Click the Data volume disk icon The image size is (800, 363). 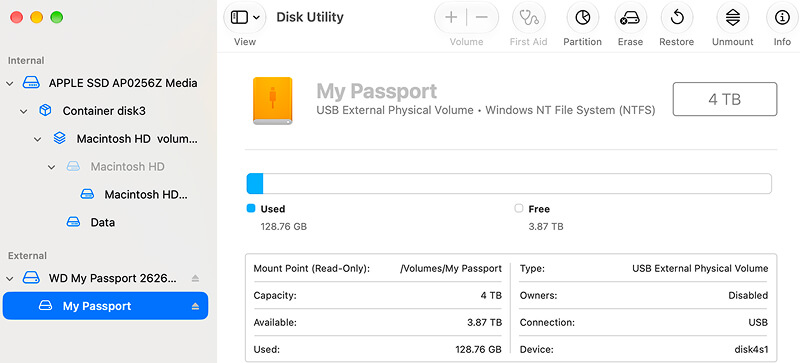tap(73, 222)
